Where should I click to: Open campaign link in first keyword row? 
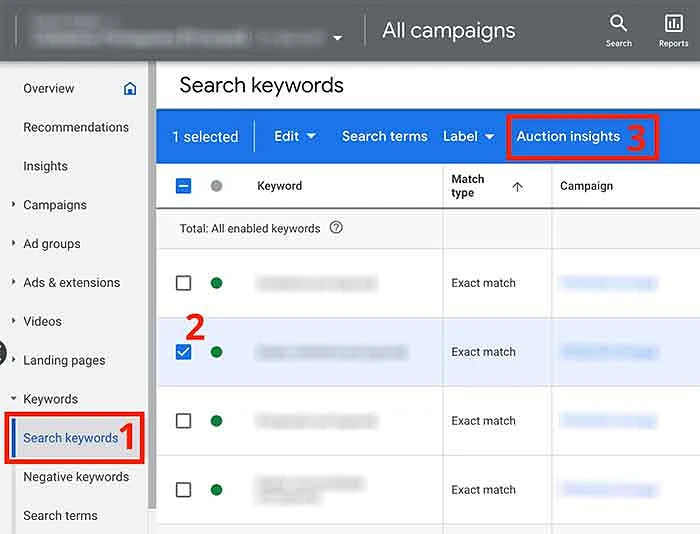(608, 283)
